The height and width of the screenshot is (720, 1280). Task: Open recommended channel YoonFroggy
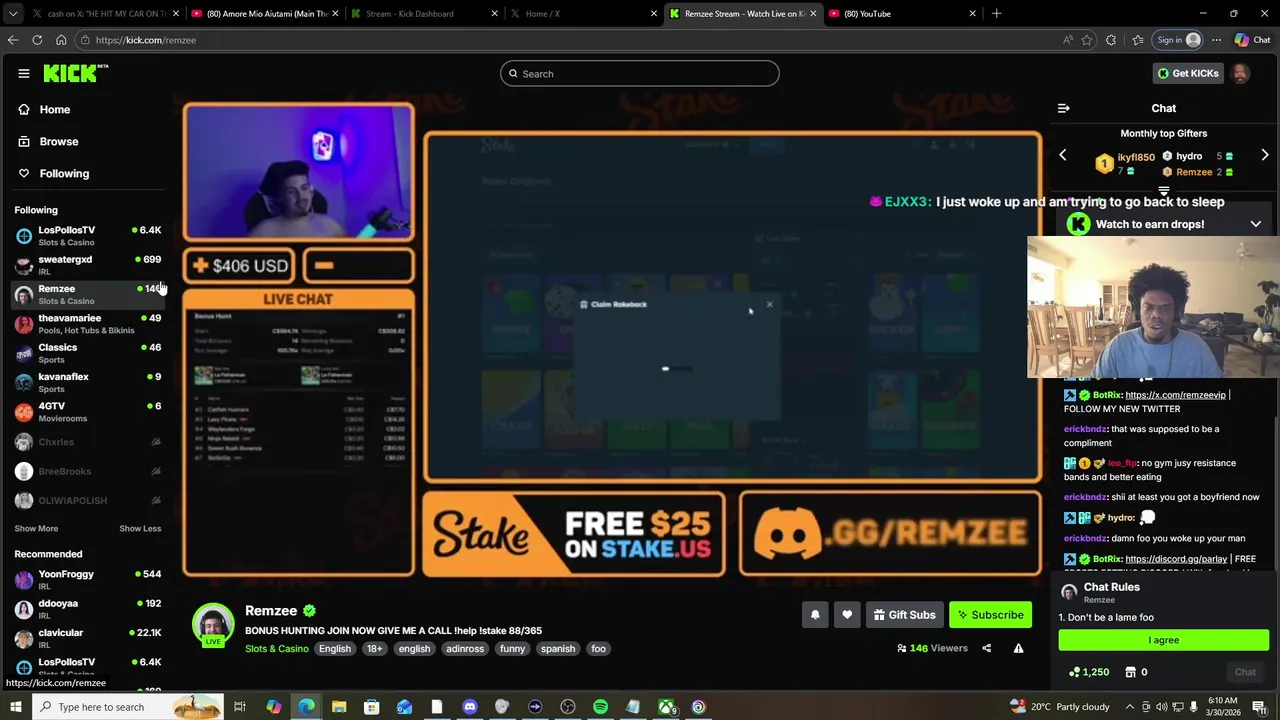[88, 579]
